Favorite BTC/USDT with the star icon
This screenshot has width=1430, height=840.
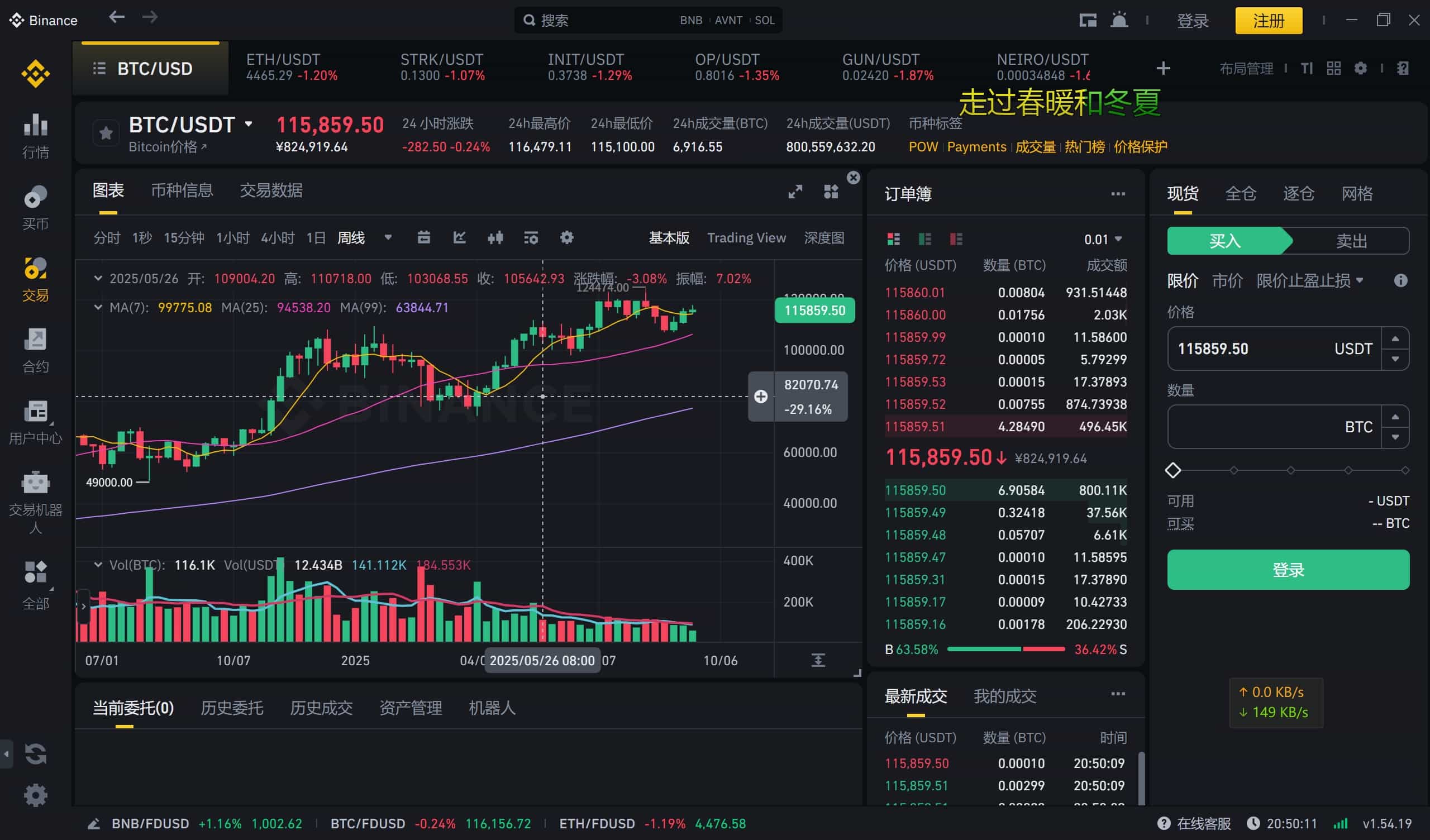coord(106,133)
